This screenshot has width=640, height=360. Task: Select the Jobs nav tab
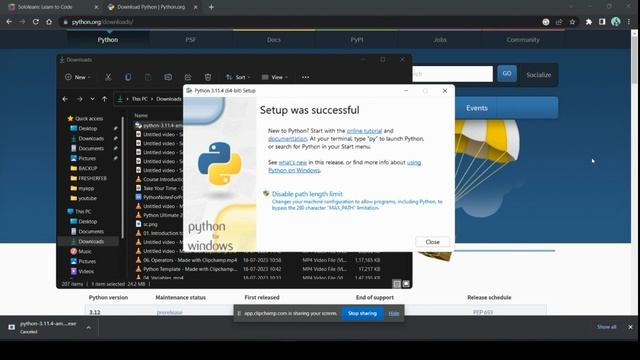[440, 40]
